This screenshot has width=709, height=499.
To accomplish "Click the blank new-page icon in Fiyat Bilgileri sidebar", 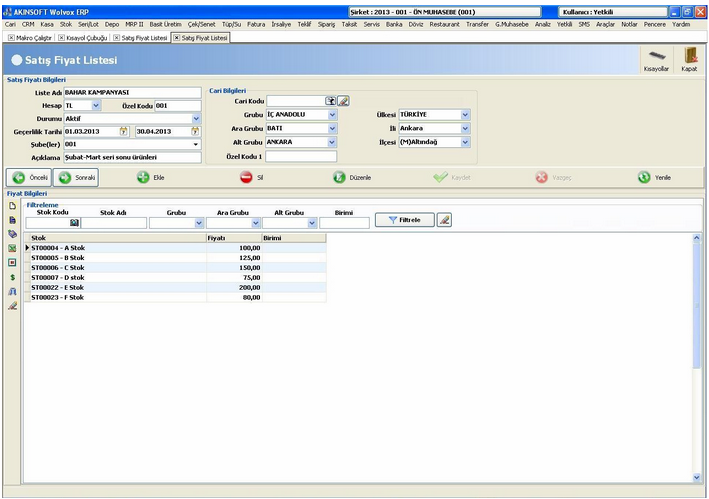I will [12, 206].
